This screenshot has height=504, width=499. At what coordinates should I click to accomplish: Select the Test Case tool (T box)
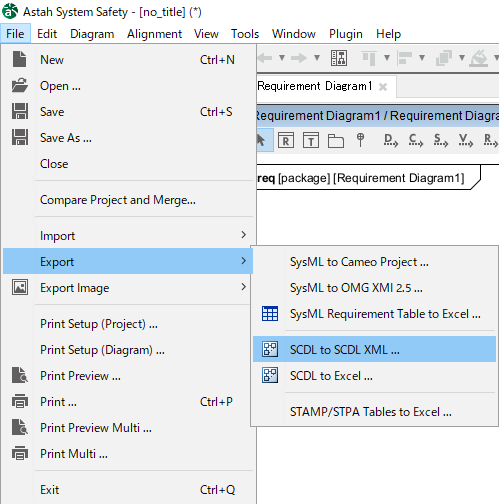[311, 140]
